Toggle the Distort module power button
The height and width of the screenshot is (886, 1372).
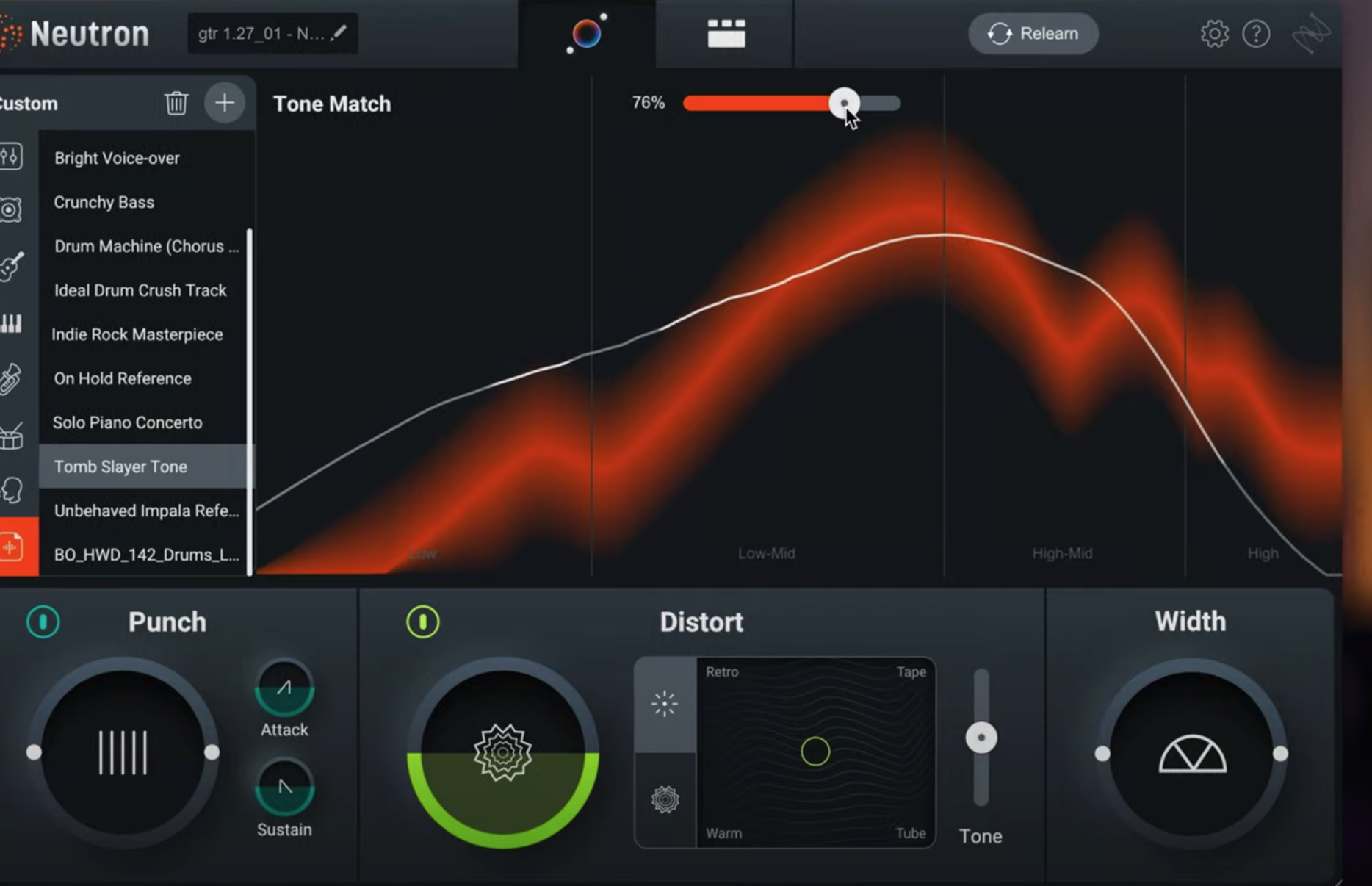tap(422, 622)
